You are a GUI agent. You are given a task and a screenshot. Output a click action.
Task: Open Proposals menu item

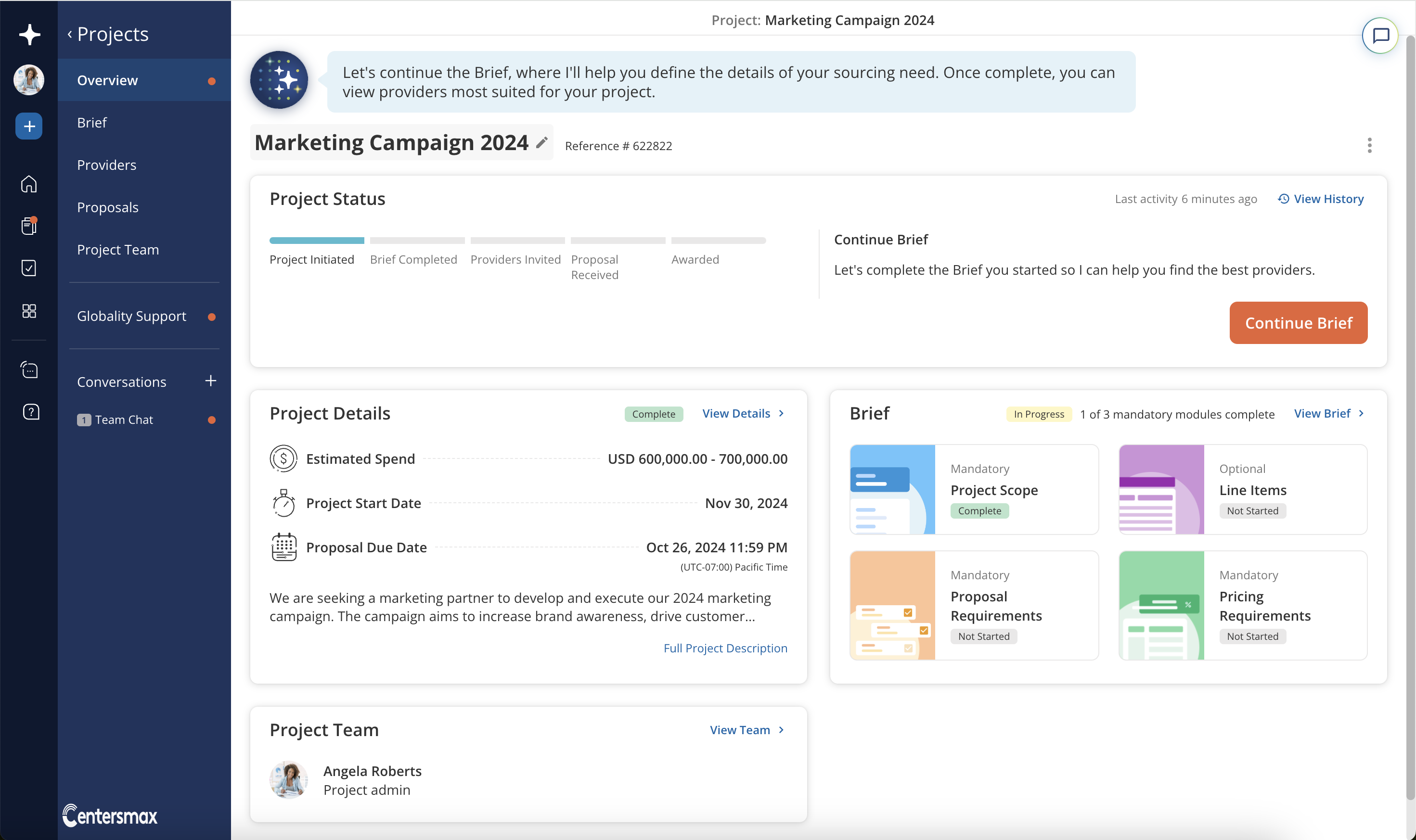click(x=108, y=207)
